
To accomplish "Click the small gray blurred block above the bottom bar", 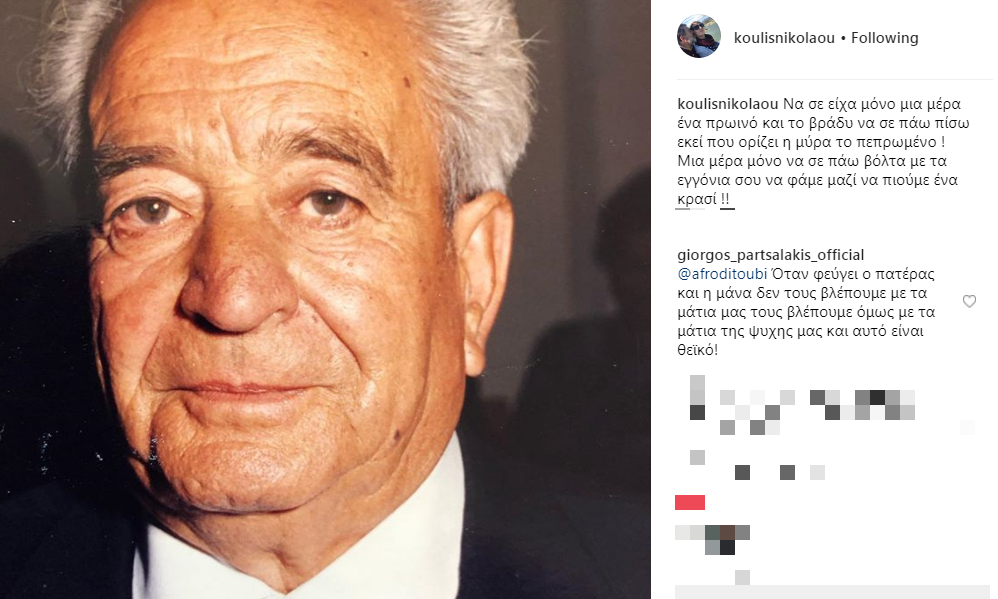I will tap(742, 577).
